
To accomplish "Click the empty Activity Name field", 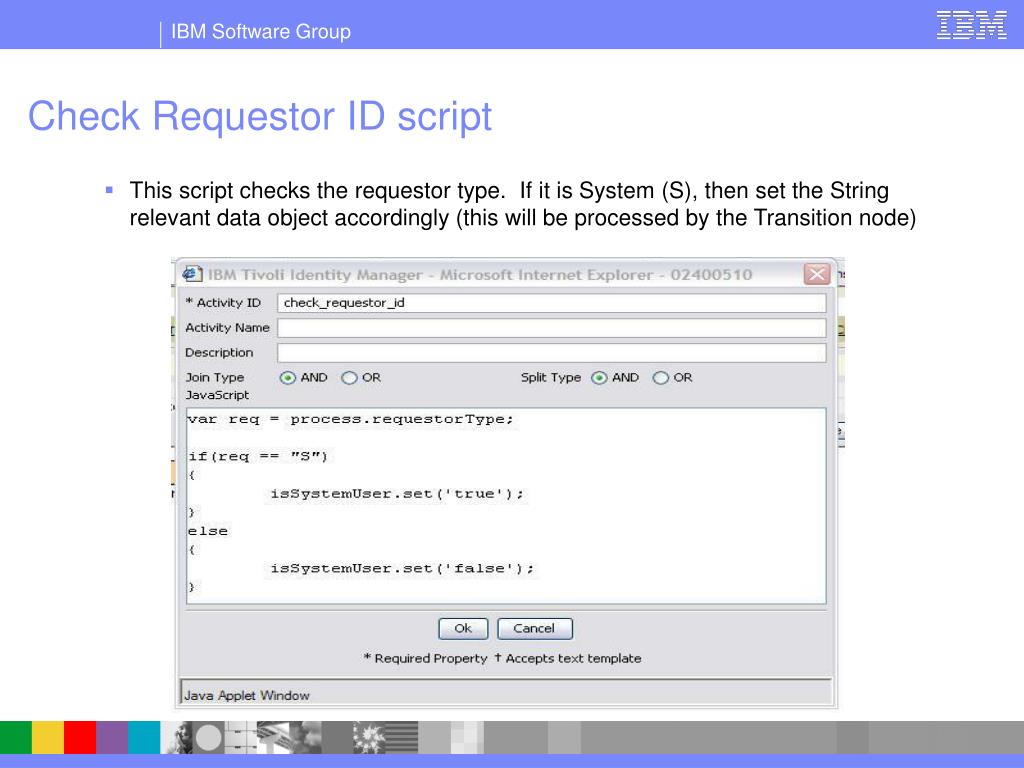I will pos(552,328).
